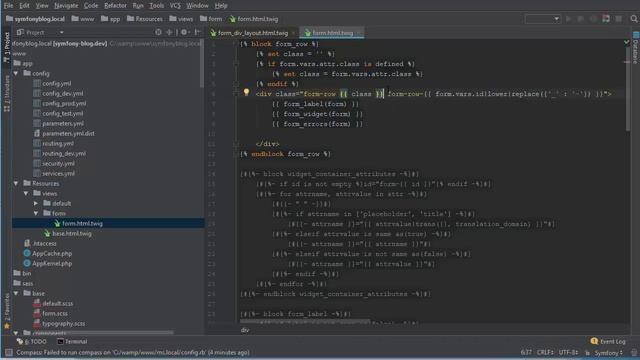Collapse the Resources folder
Image resolution: width=640 pixels, height=360 pixels.
point(16,184)
